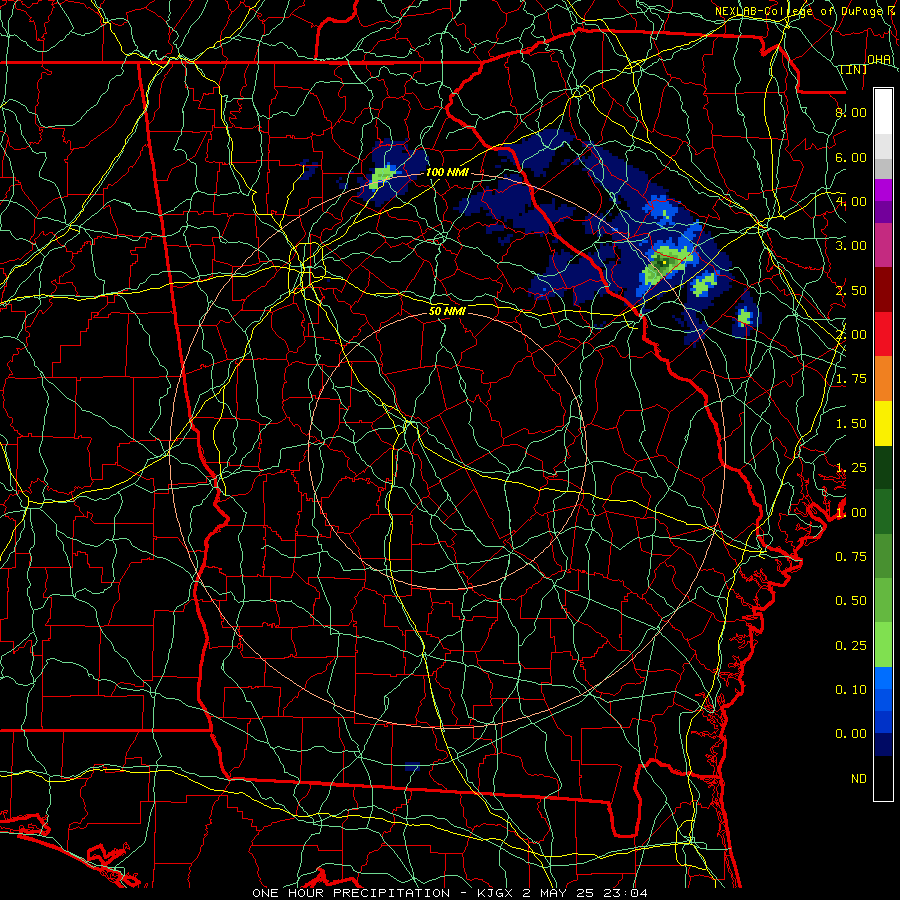Click the 6.00 legend value

pos(851,157)
